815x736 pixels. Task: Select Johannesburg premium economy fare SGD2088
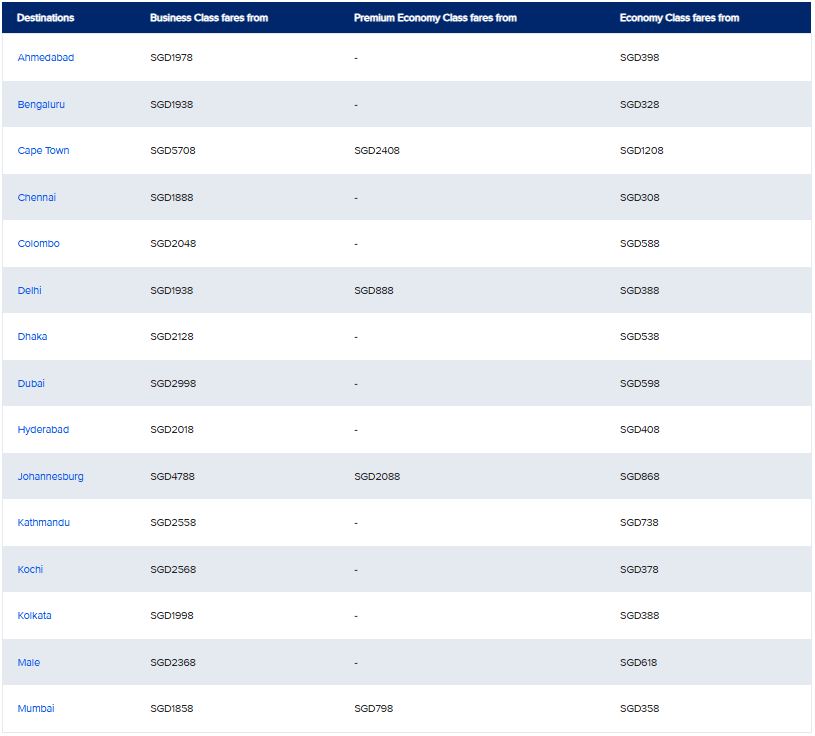pyautogui.click(x=377, y=477)
